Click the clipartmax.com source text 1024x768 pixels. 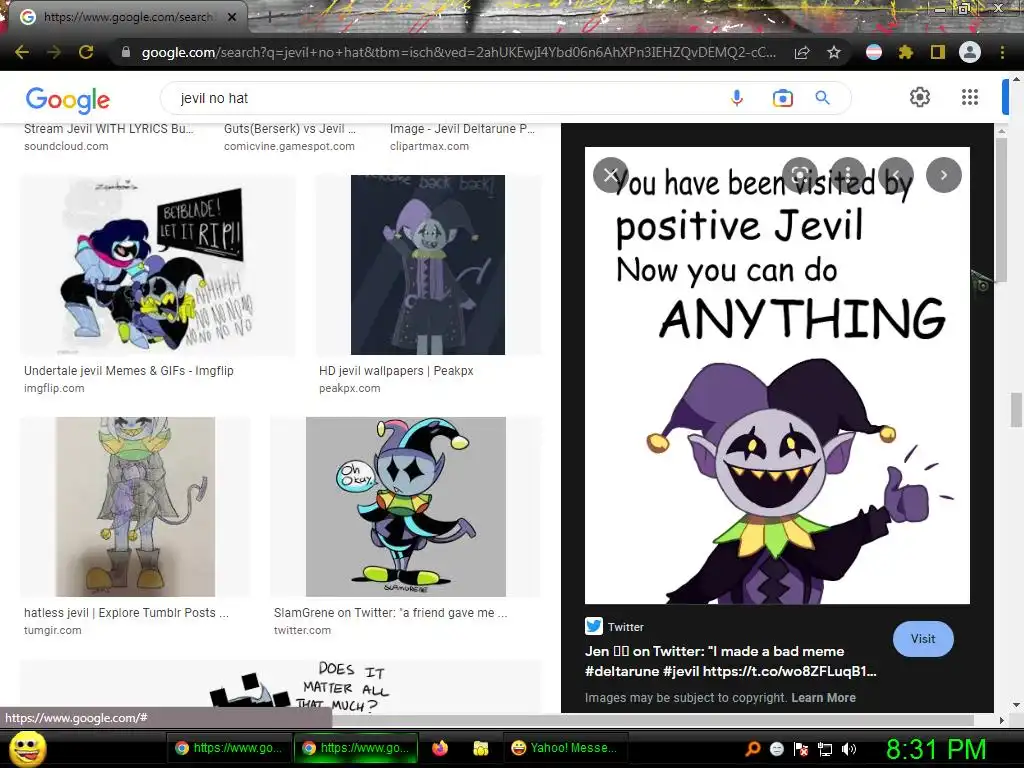tap(429, 146)
